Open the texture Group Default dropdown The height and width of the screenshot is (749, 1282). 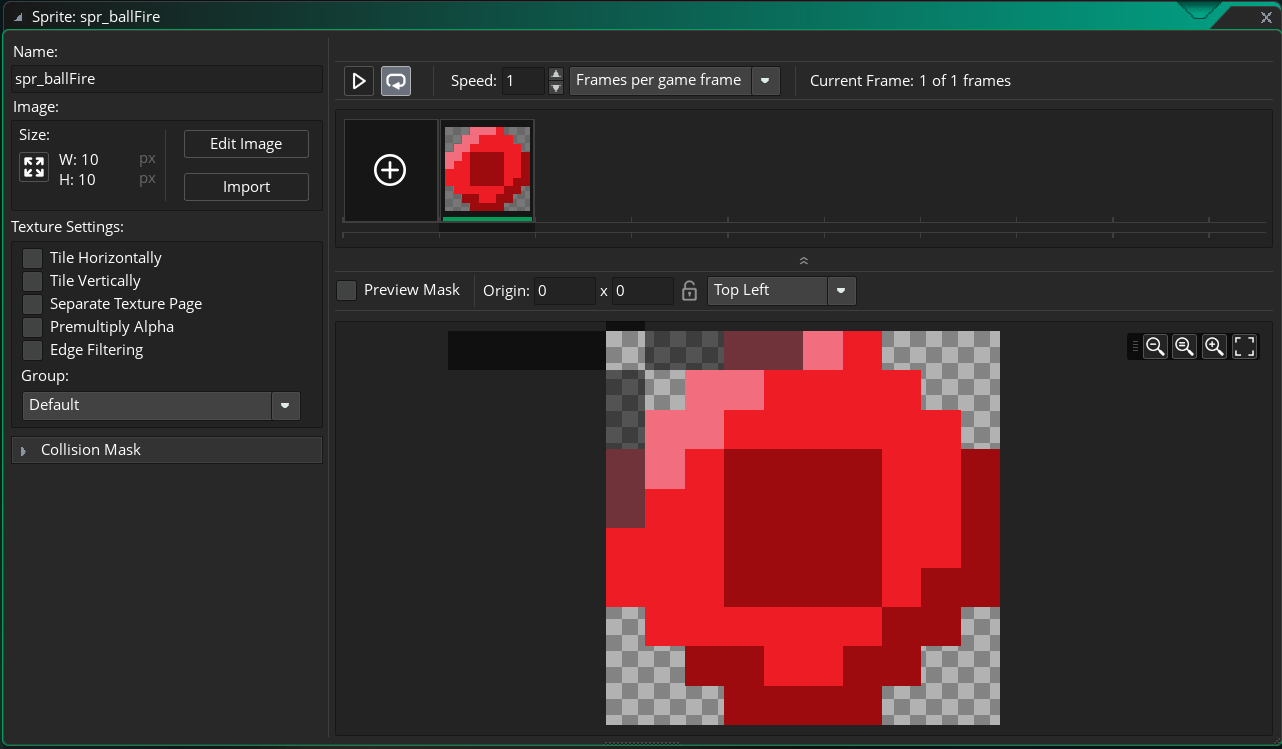point(161,405)
